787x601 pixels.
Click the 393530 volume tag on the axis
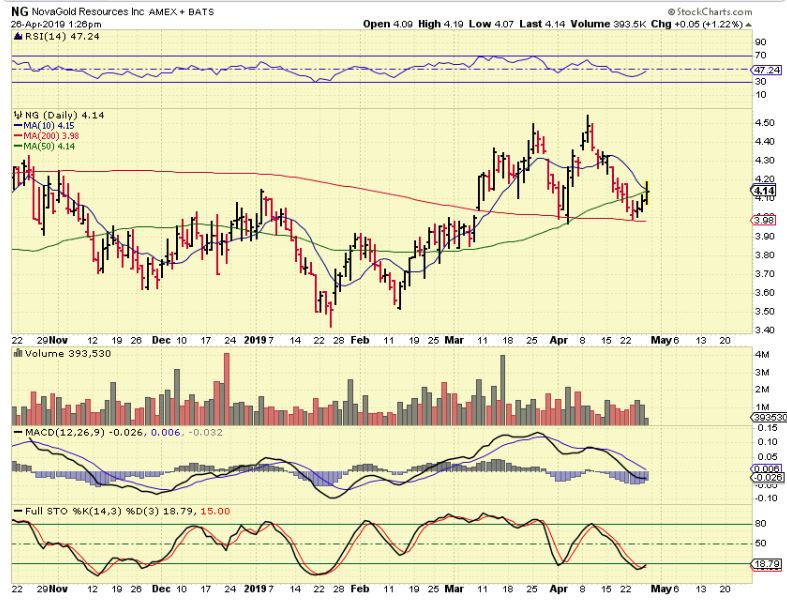(768, 417)
